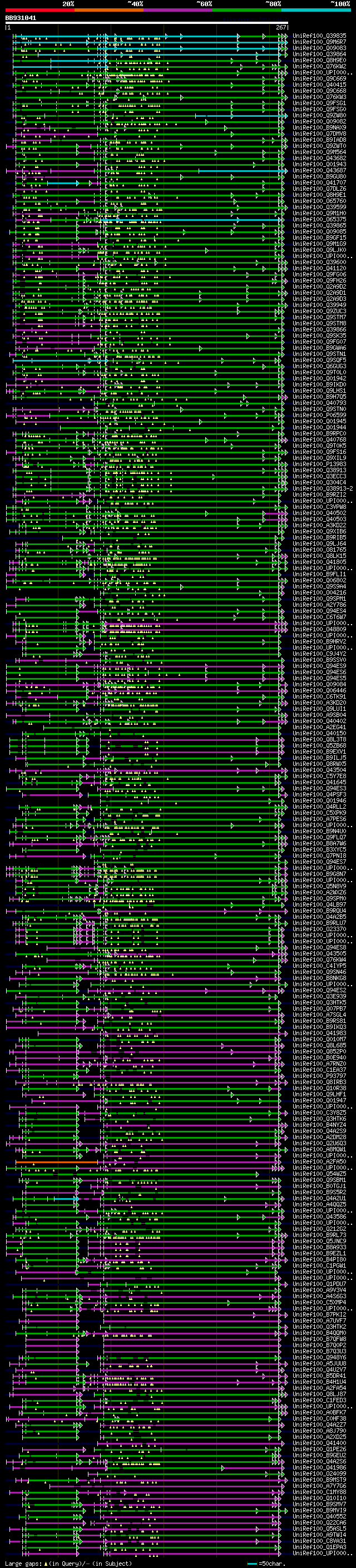Viewport: 356px width, 1568px height.
Task: Click the label UniRef100_B9GF15
Action: point(319,238)
